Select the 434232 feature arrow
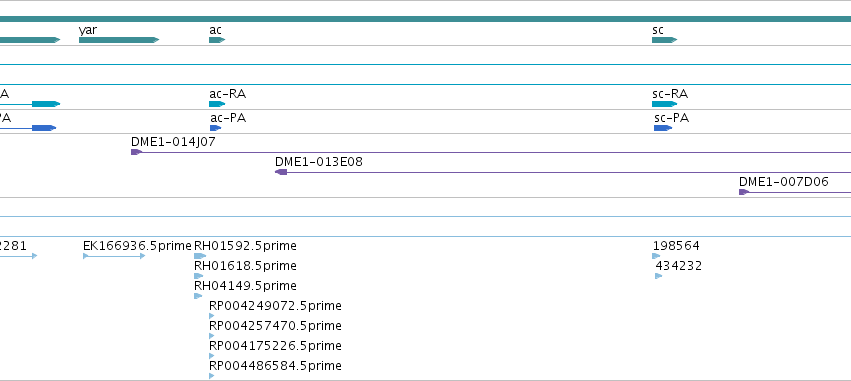Screen dimensions: 851x381 pyautogui.click(x=659, y=276)
